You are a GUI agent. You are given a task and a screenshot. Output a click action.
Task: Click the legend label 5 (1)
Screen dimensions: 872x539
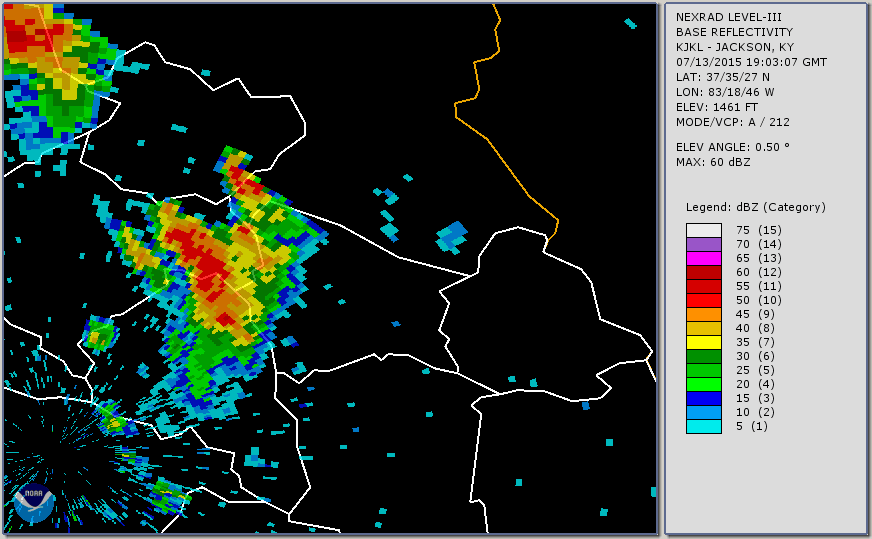(752, 427)
